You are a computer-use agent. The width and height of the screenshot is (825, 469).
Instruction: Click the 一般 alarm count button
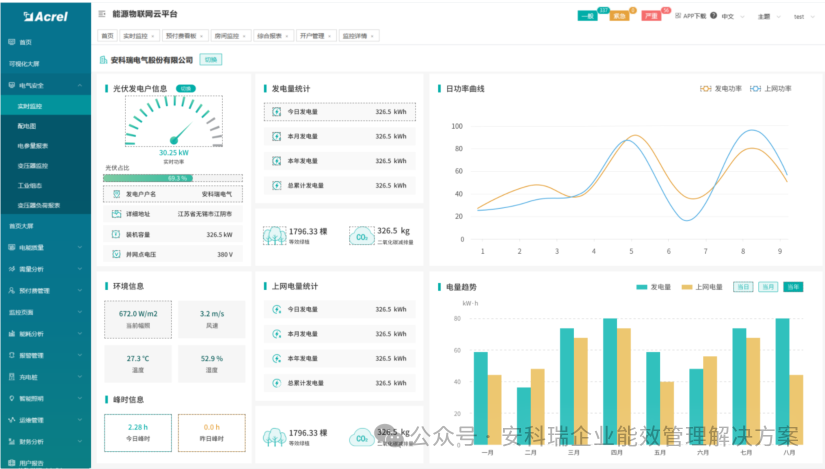pyautogui.click(x=587, y=16)
